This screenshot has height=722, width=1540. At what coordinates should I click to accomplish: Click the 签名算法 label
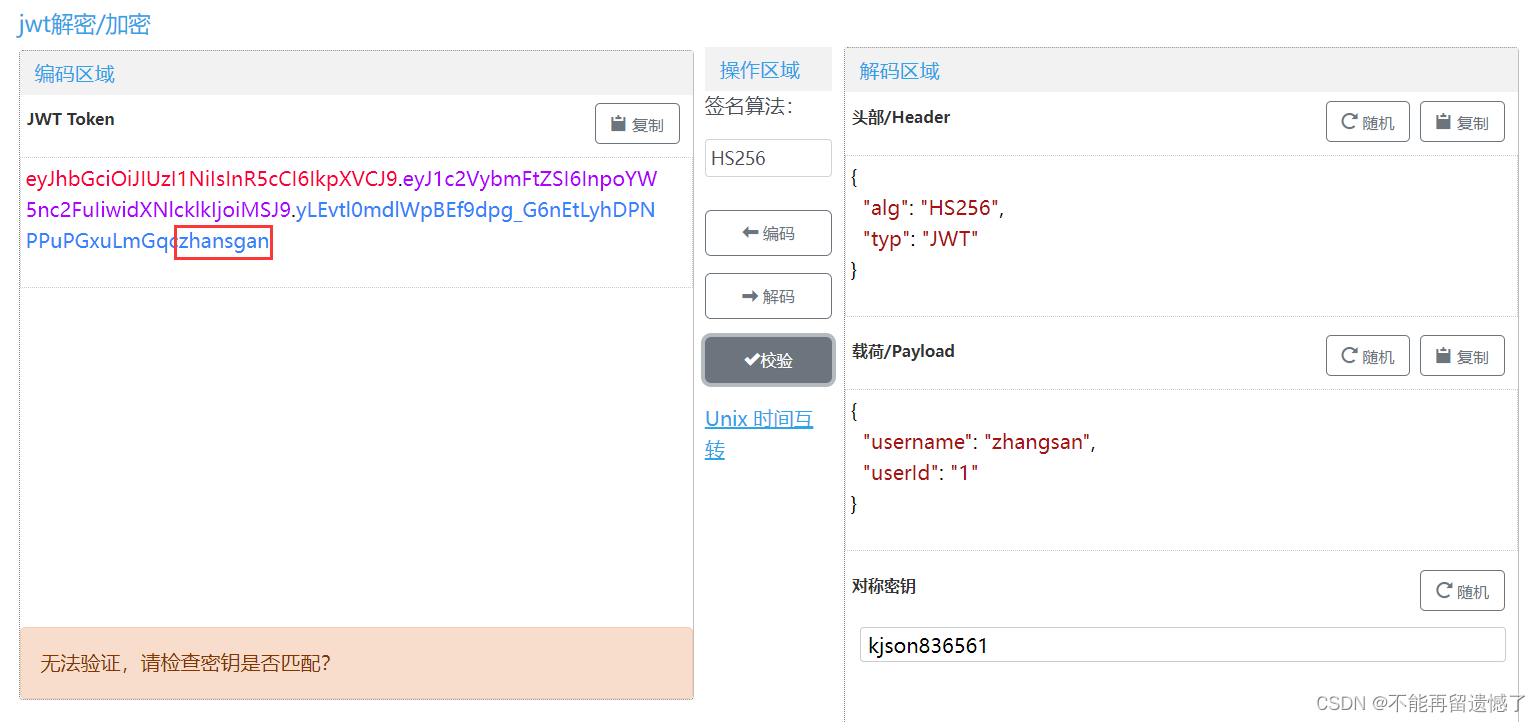pyautogui.click(x=748, y=106)
